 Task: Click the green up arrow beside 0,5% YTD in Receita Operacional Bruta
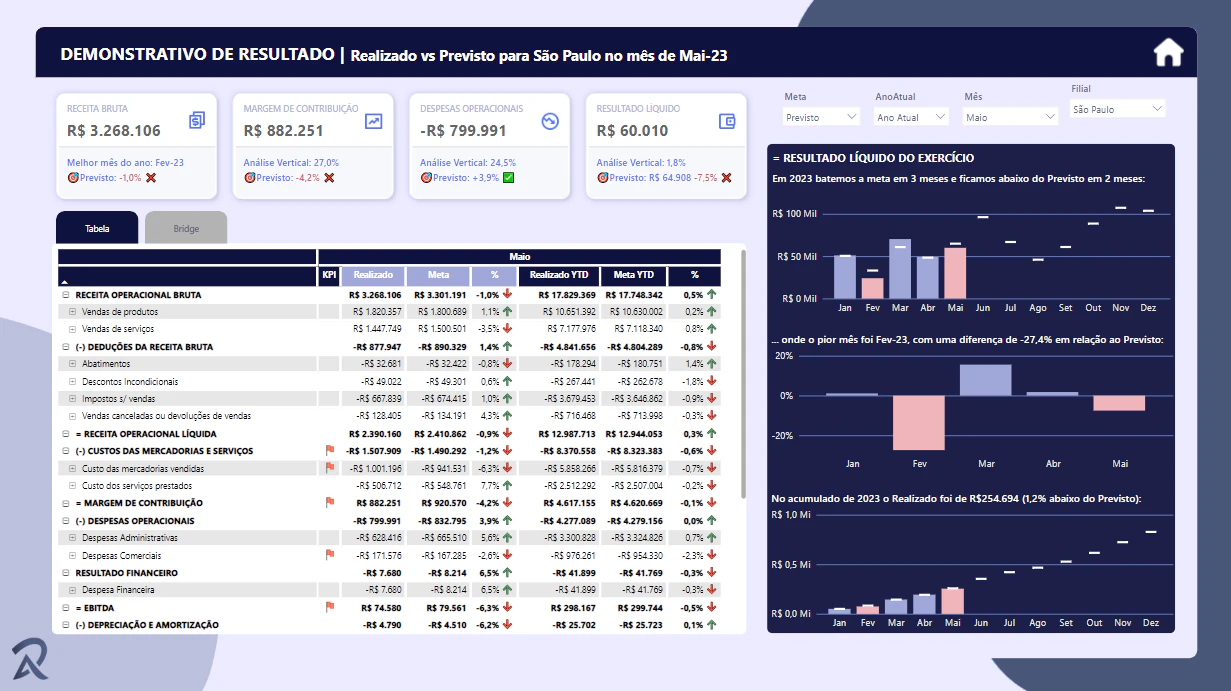coord(711,295)
